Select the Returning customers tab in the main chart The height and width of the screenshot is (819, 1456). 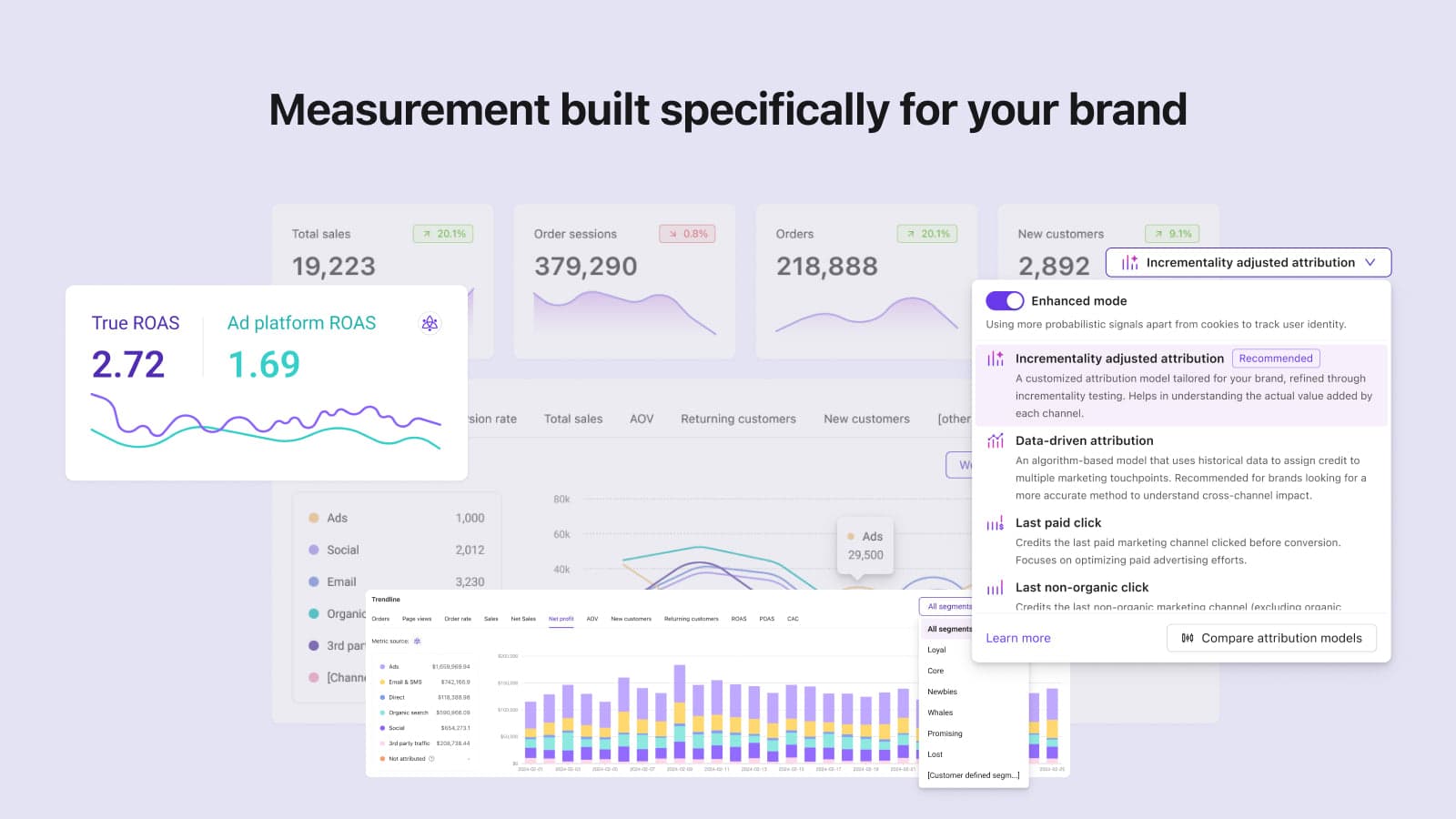coord(738,419)
